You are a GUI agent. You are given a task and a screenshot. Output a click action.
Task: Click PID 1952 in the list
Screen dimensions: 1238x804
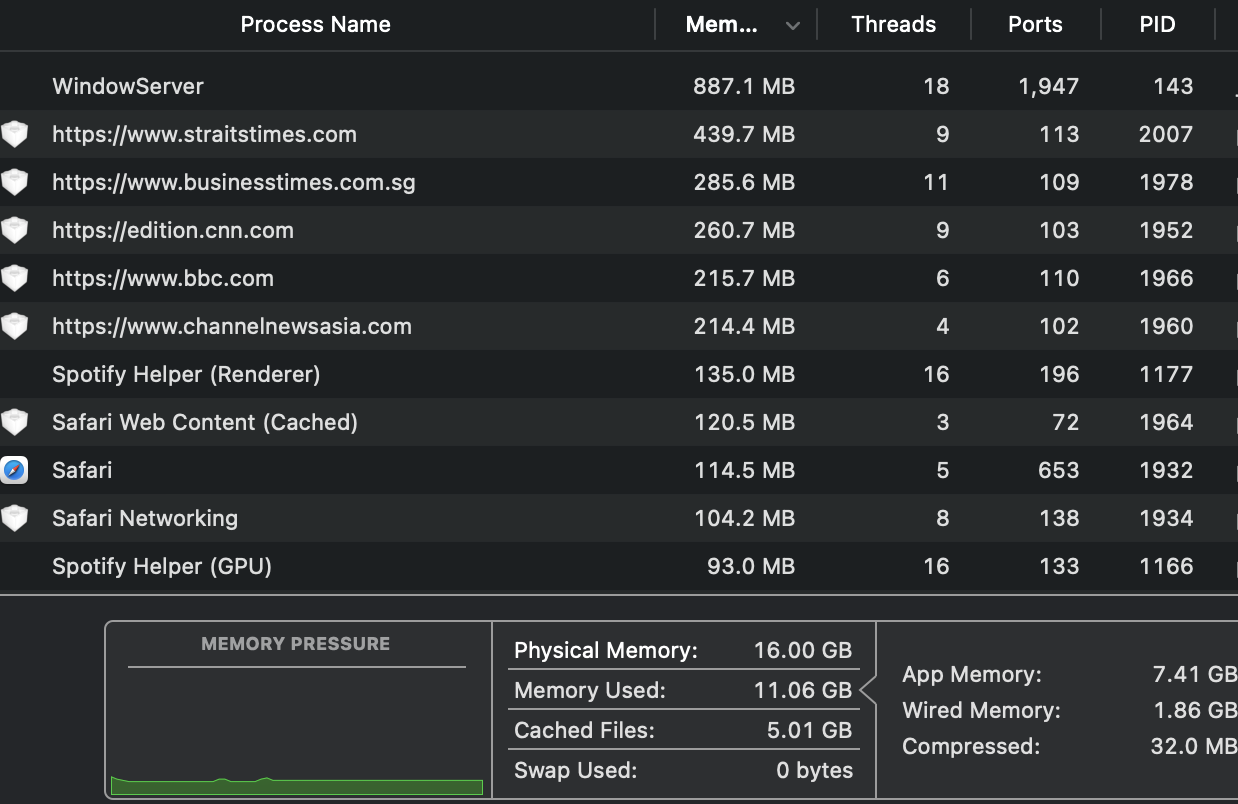pyautogui.click(x=1166, y=230)
